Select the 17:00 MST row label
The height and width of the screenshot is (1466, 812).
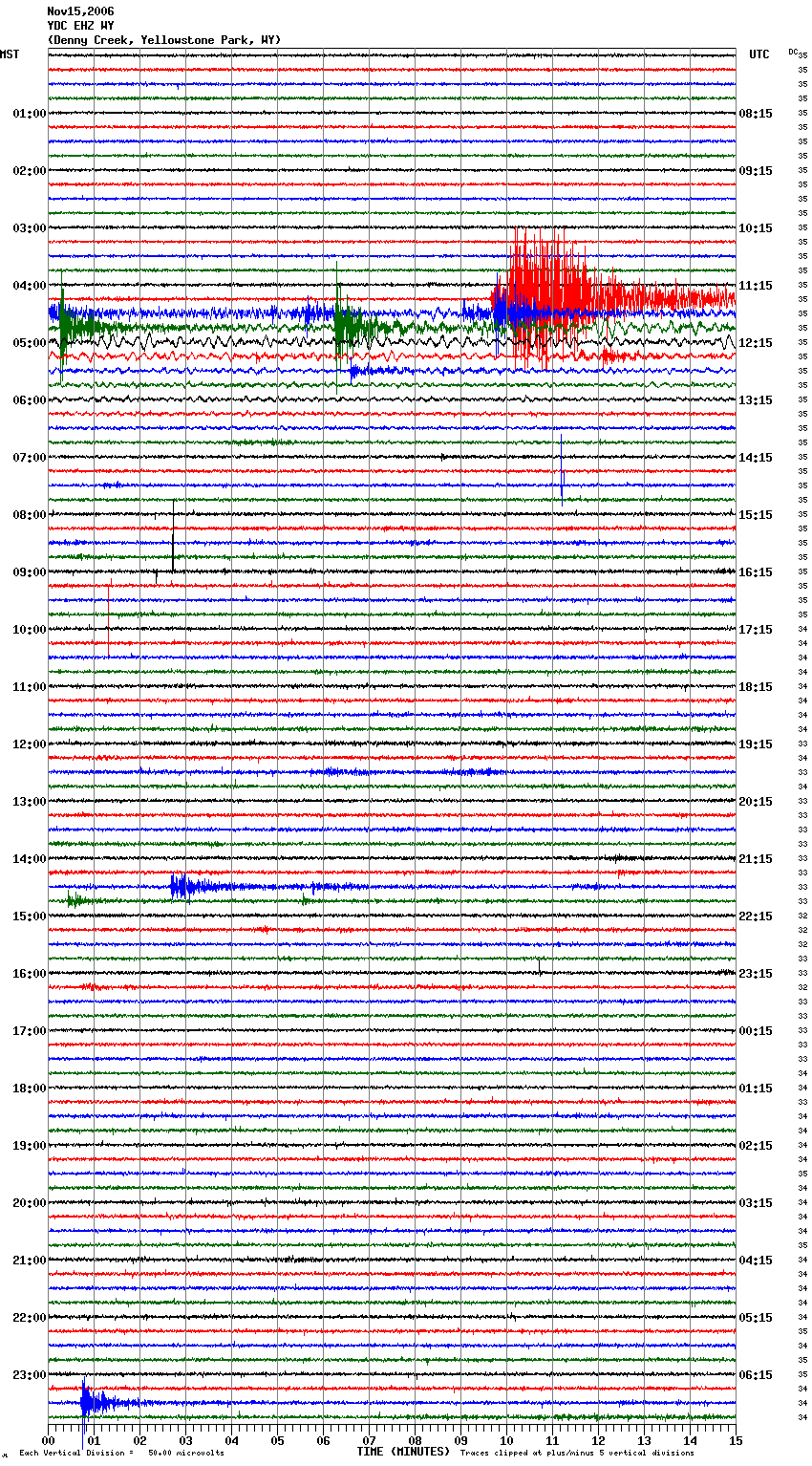30,1031
